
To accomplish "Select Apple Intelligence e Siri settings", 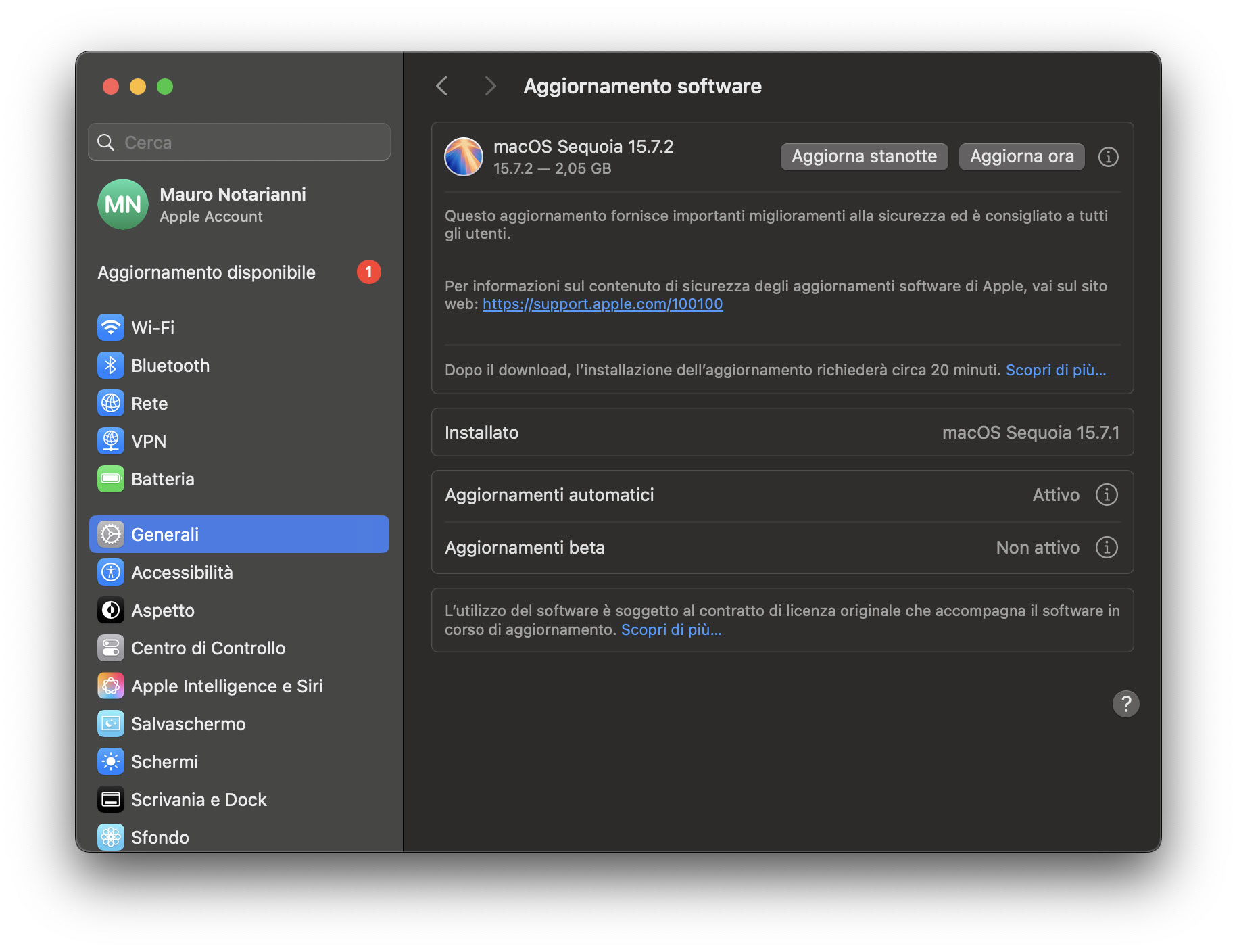I will coord(227,686).
